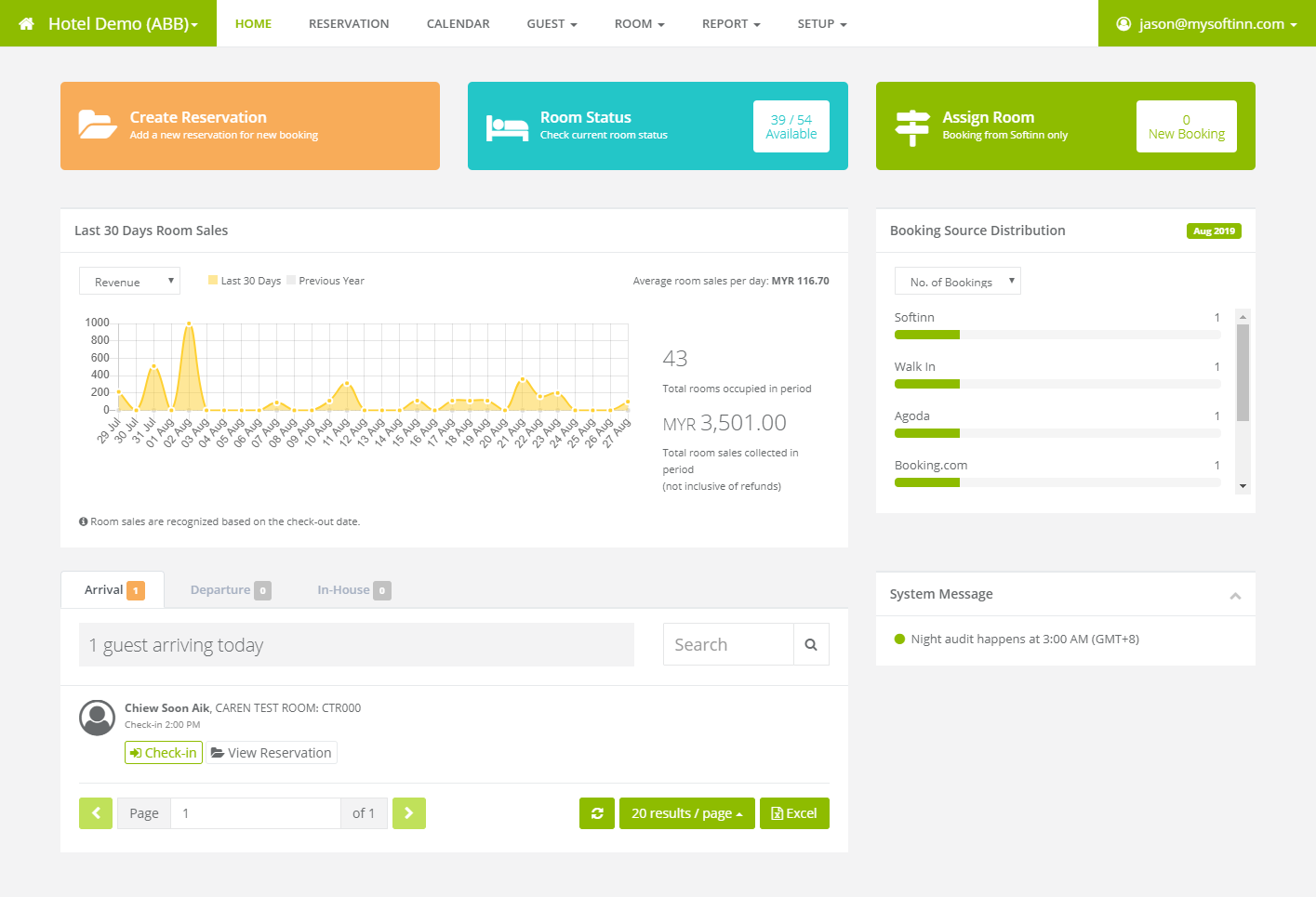1316x897 pixels.
Task: Go to the previous results page
Action: (x=96, y=813)
